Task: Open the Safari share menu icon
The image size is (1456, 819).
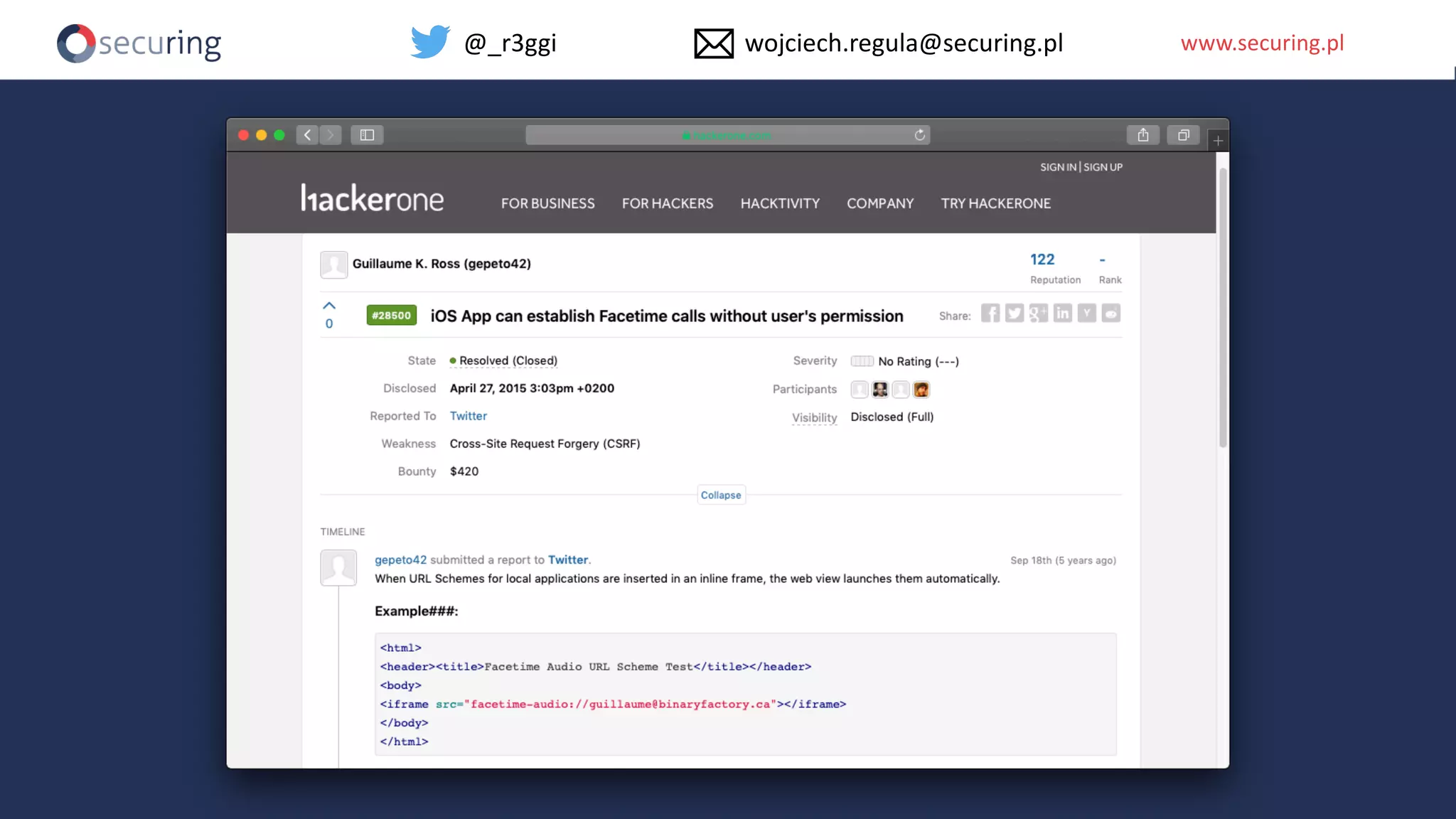Action: pos(1143,135)
